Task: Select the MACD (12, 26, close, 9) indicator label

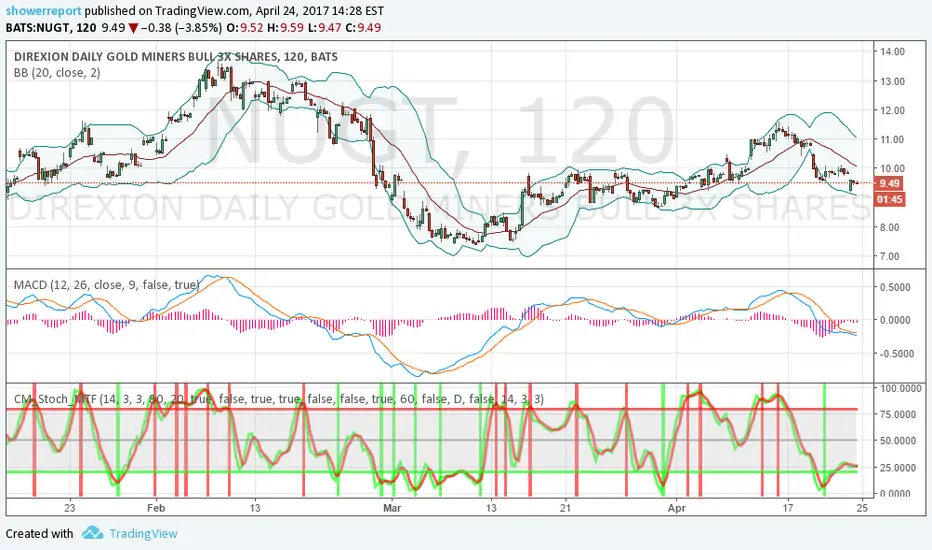Action: tap(106, 285)
